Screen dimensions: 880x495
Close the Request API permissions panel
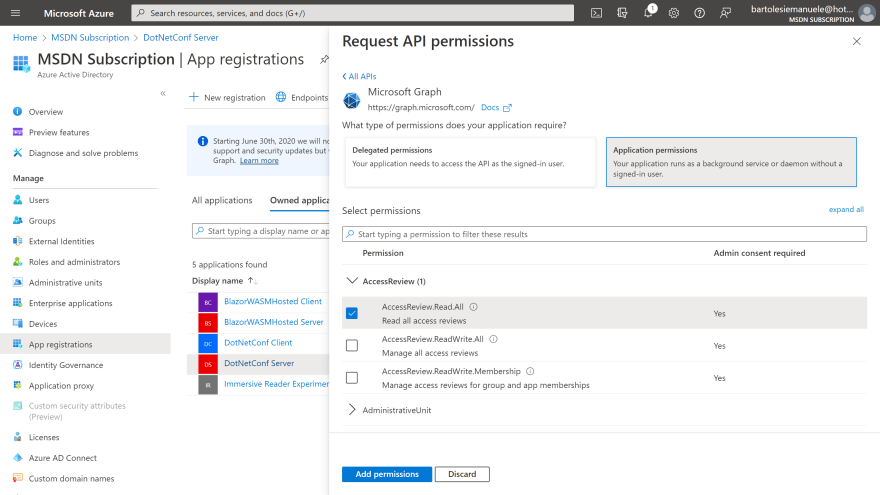click(856, 41)
